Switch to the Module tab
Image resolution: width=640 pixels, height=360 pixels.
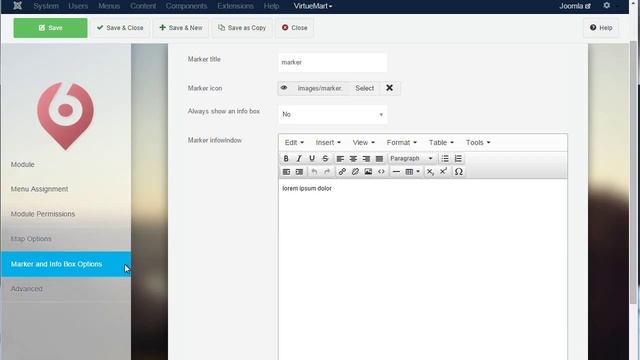[65, 164]
